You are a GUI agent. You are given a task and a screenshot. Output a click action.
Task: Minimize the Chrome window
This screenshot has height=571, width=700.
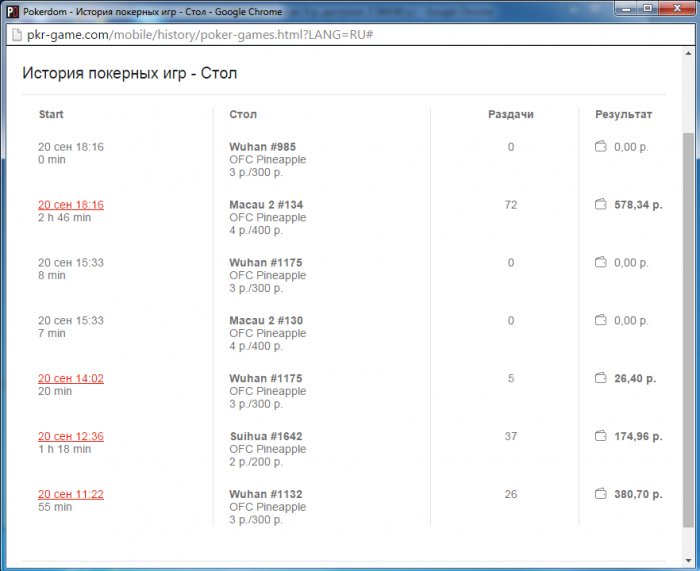coord(627,8)
